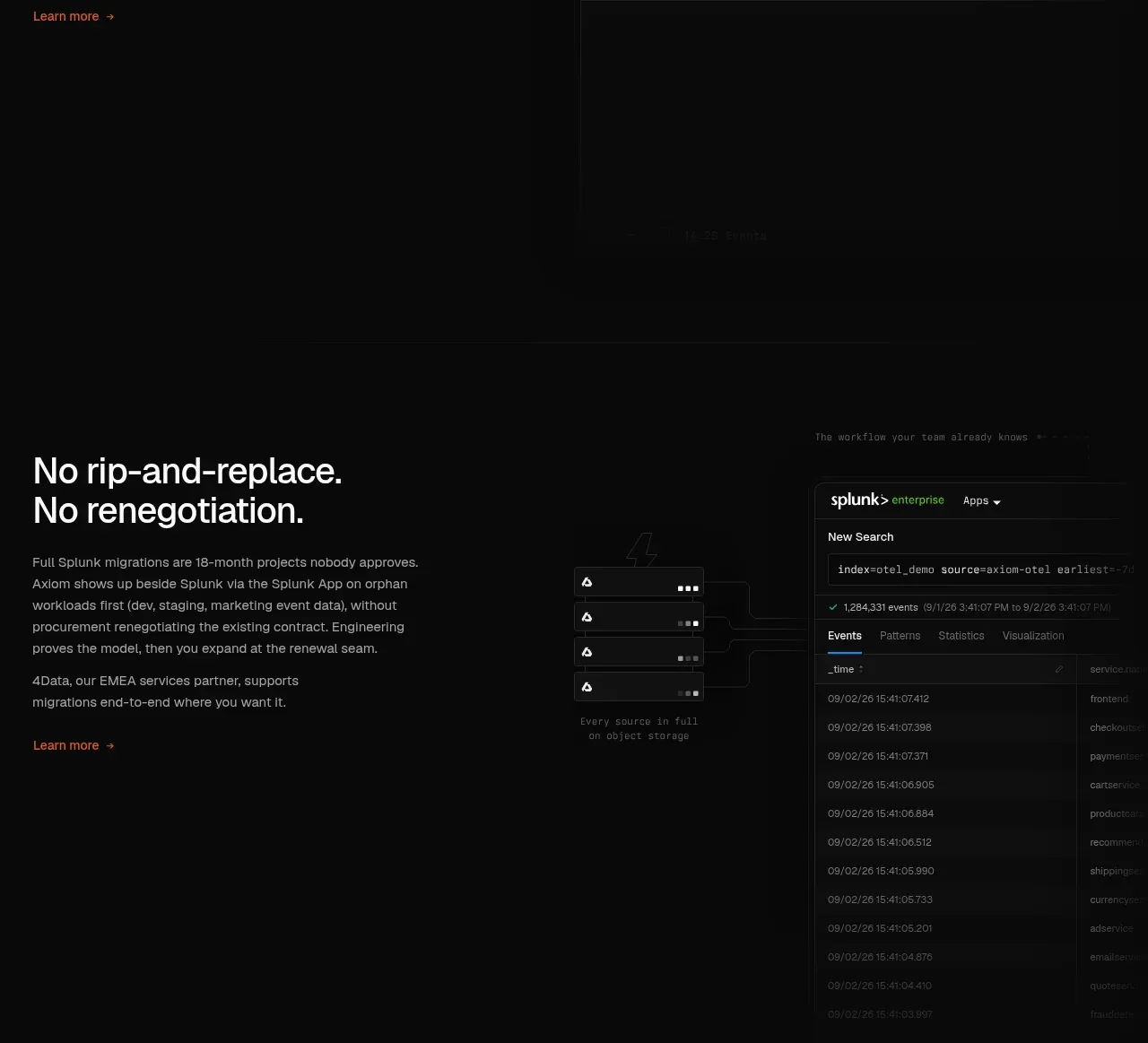Image resolution: width=1148 pixels, height=1043 pixels.
Task: Click the Axiom logo on first storage row
Action: coord(587,582)
